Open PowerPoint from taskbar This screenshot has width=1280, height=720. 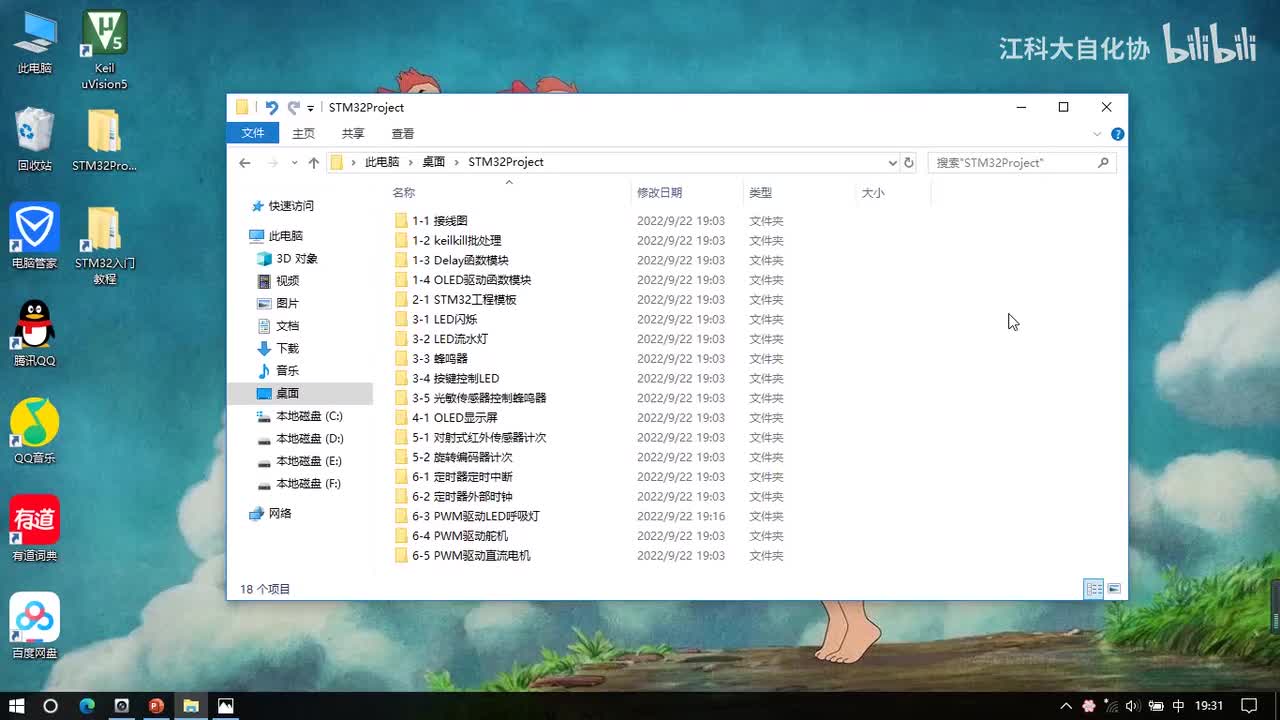click(156, 705)
